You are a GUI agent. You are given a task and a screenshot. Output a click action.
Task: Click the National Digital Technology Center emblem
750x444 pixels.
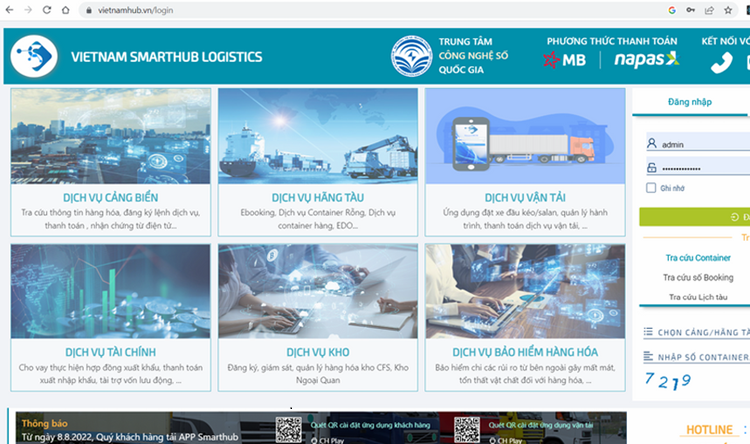tap(409, 57)
